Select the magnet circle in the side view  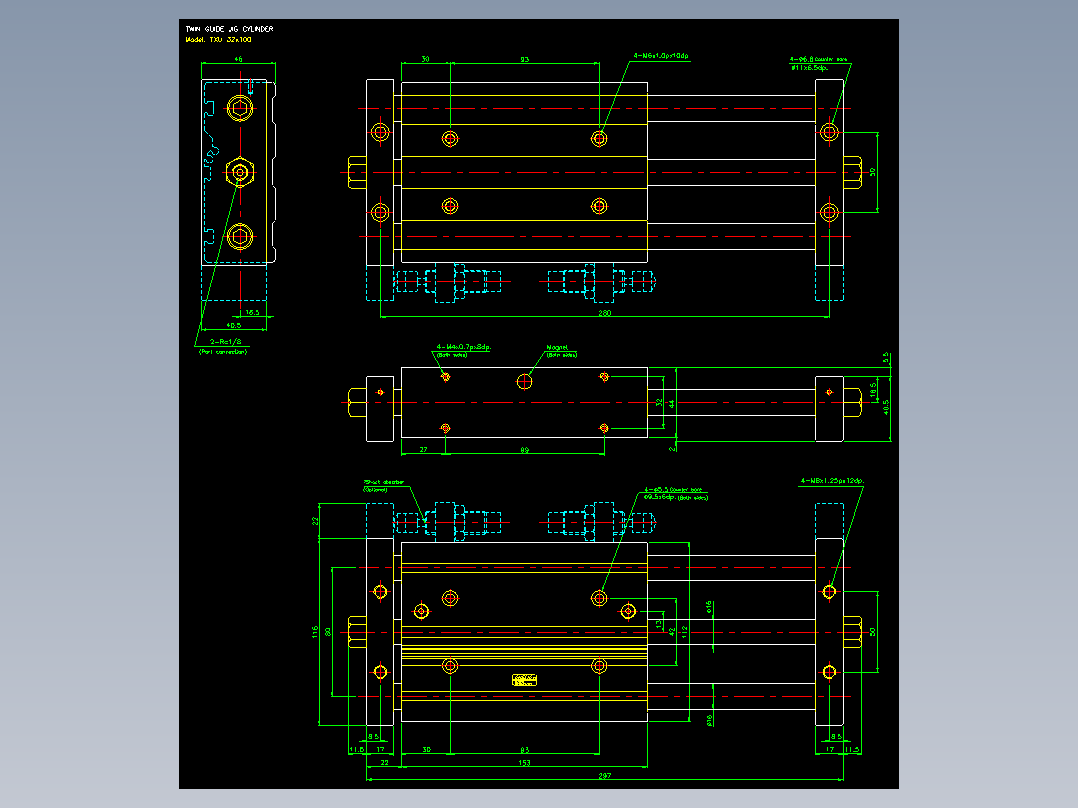[x=524, y=381]
